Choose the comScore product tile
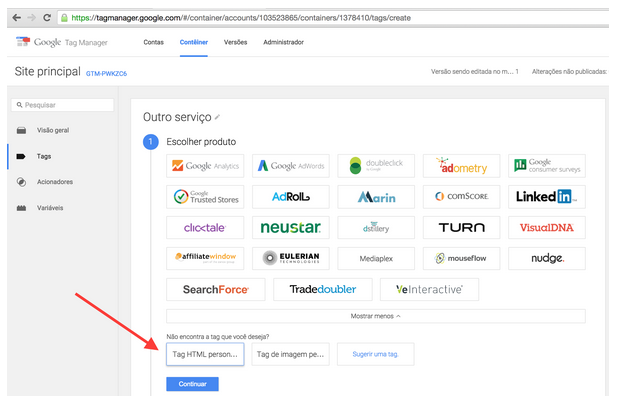 pos(462,197)
